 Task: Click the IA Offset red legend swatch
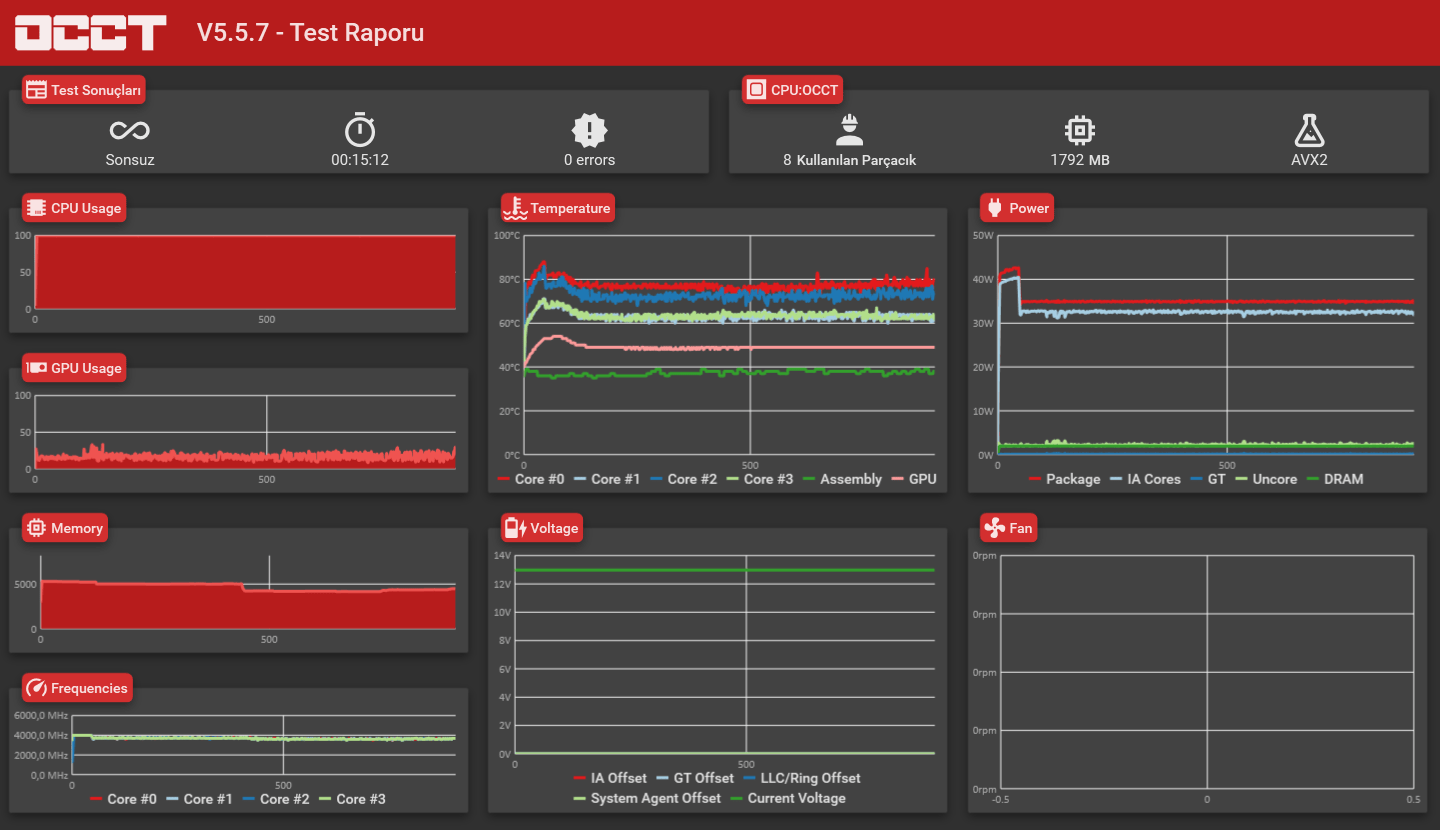click(x=580, y=778)
